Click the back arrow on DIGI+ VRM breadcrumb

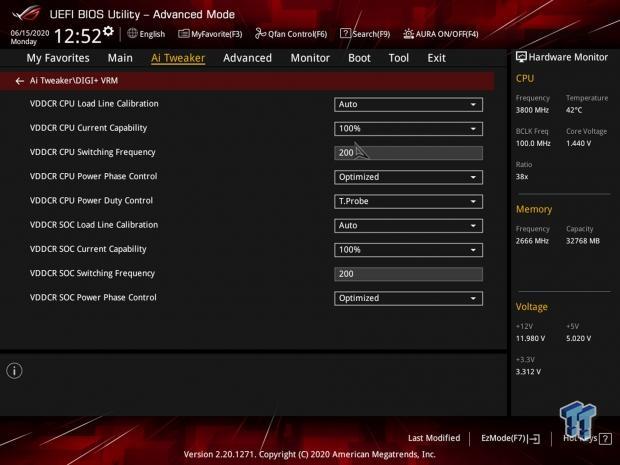click(19, 81)
